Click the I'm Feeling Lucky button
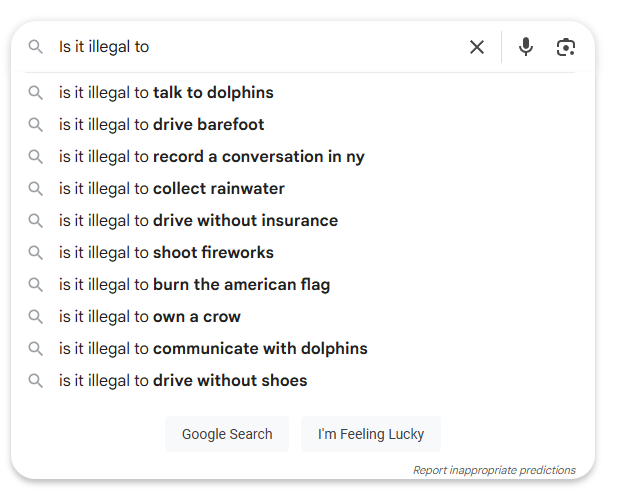The image size is (637, 491). pos(370,434)
